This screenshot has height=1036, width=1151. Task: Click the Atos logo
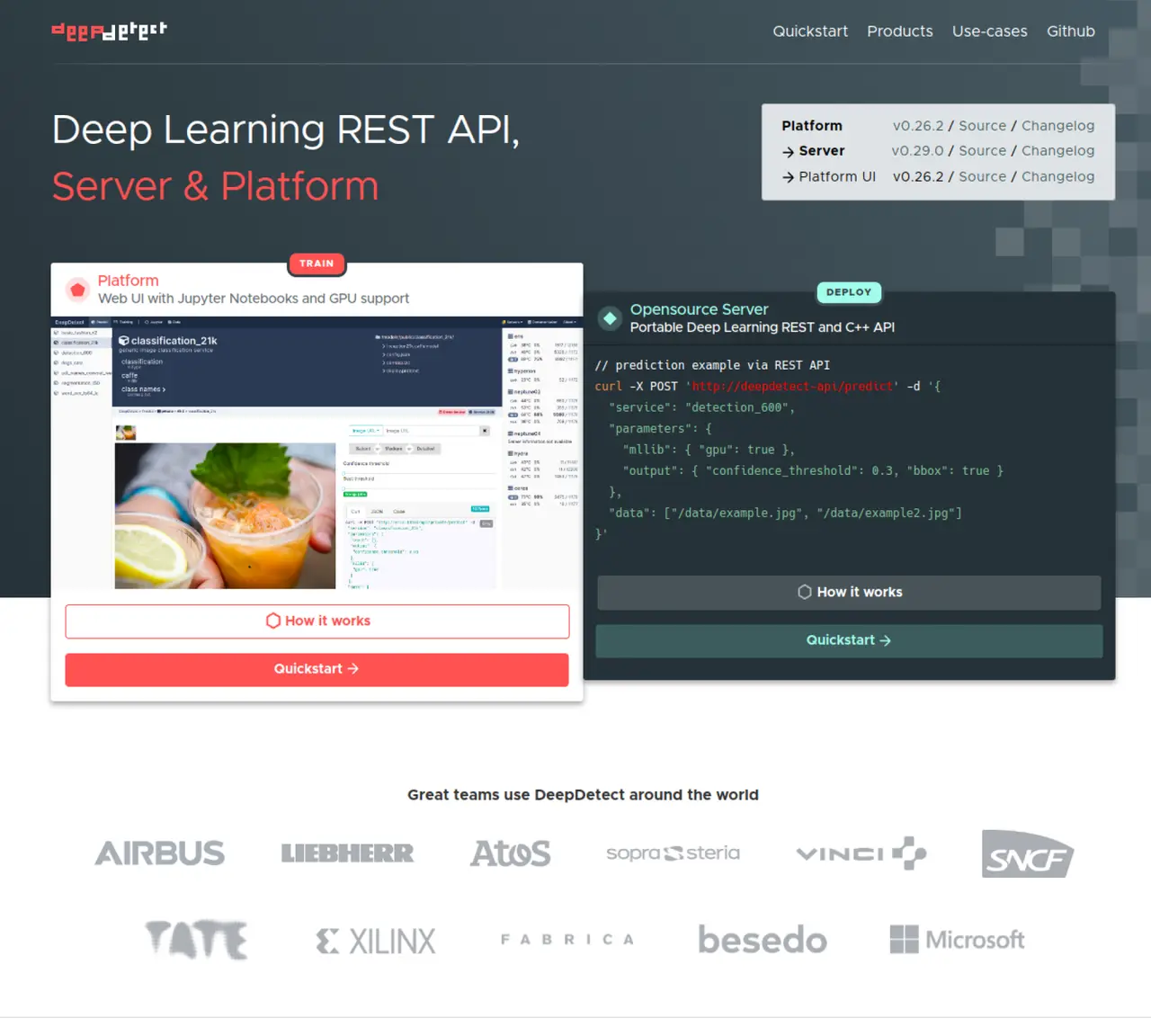[510, 853]
